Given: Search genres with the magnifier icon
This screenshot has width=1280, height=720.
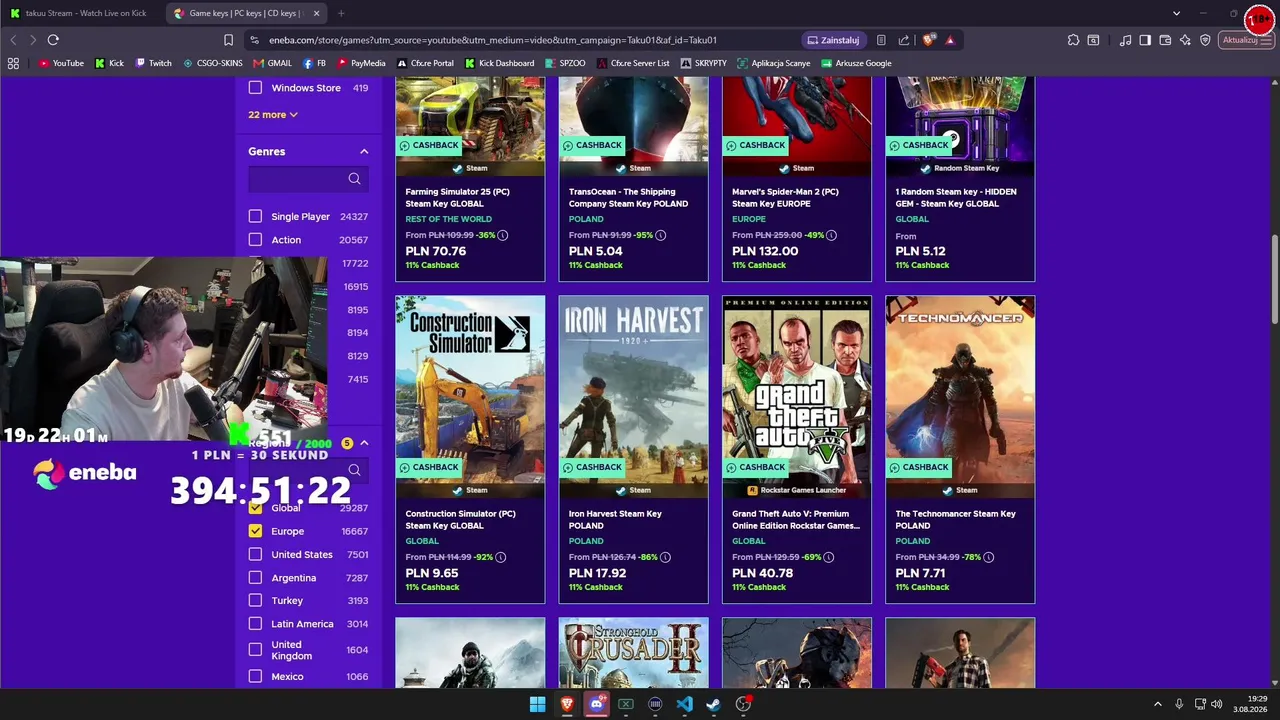Looking at the screenshot, I should click(354, 179).
